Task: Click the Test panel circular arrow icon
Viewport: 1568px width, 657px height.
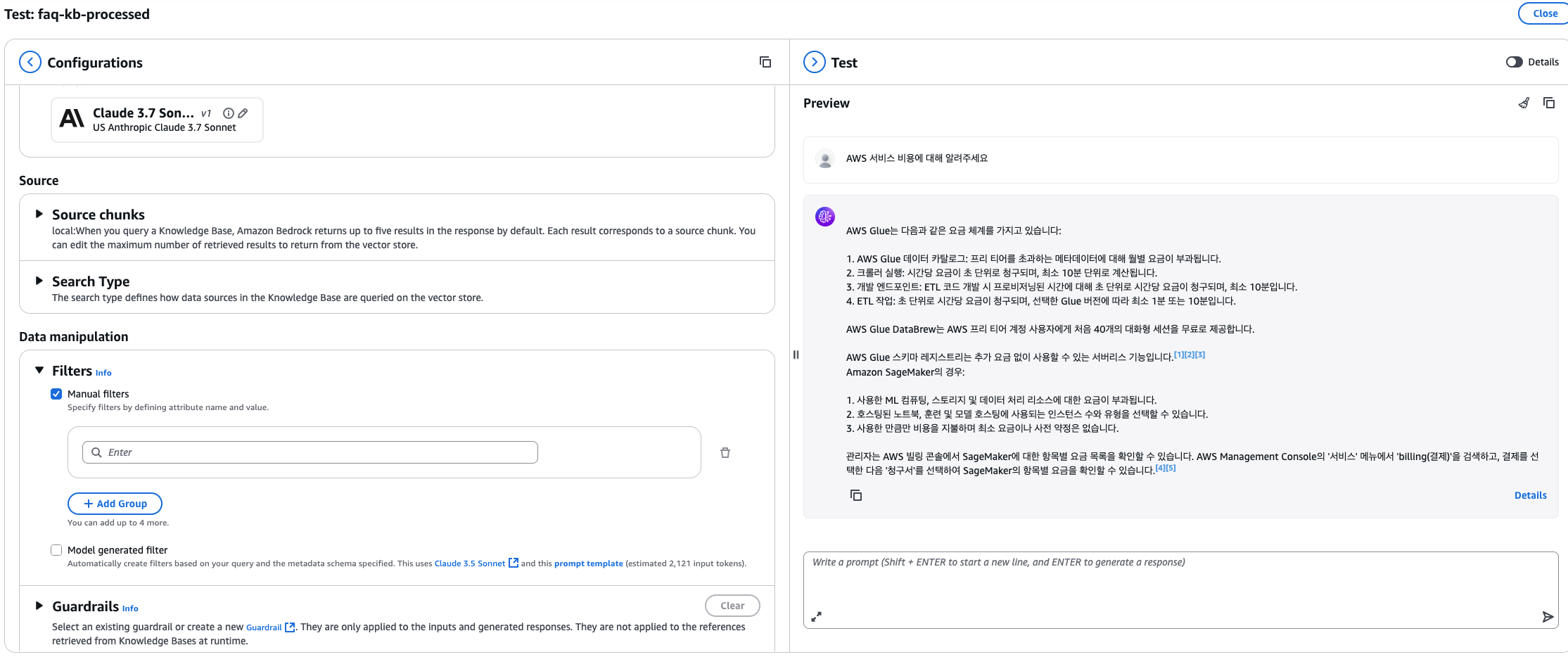Action: pos(815,62)
